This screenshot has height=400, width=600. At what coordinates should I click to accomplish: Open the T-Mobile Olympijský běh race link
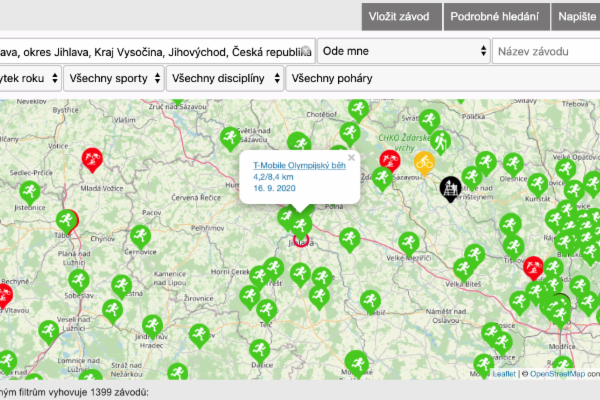click(299, 164)
